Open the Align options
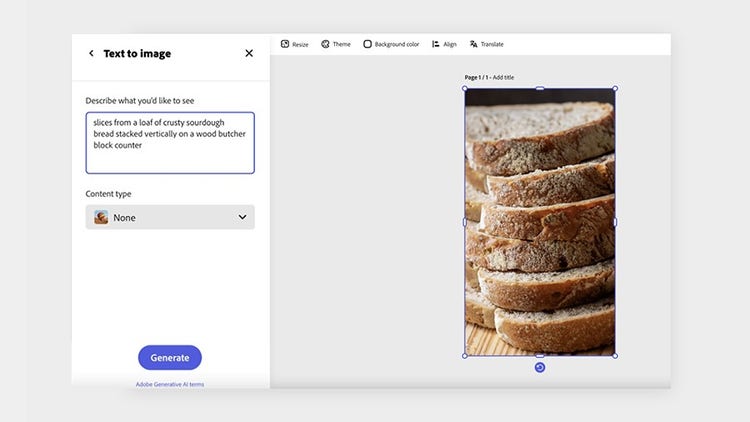 coord(444,44)
